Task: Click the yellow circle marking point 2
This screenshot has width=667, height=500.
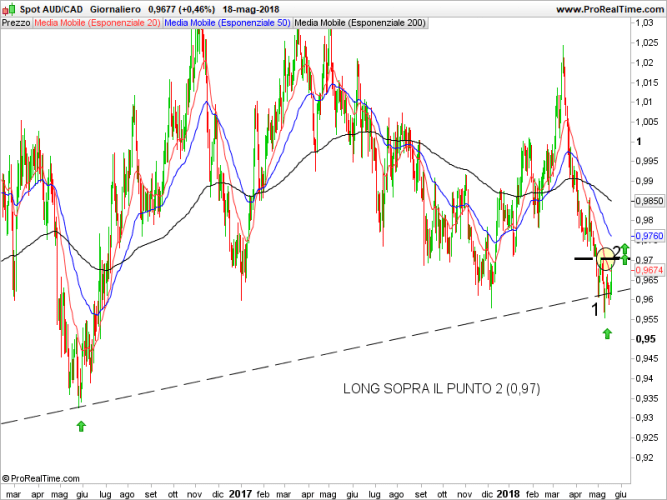Action: point(605,258)
